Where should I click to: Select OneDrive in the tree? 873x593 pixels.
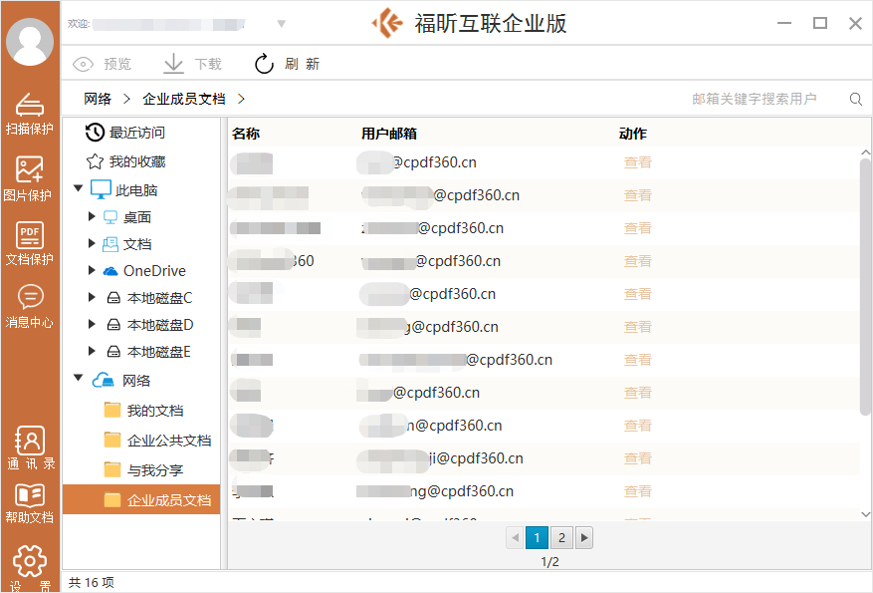[144, 271]
